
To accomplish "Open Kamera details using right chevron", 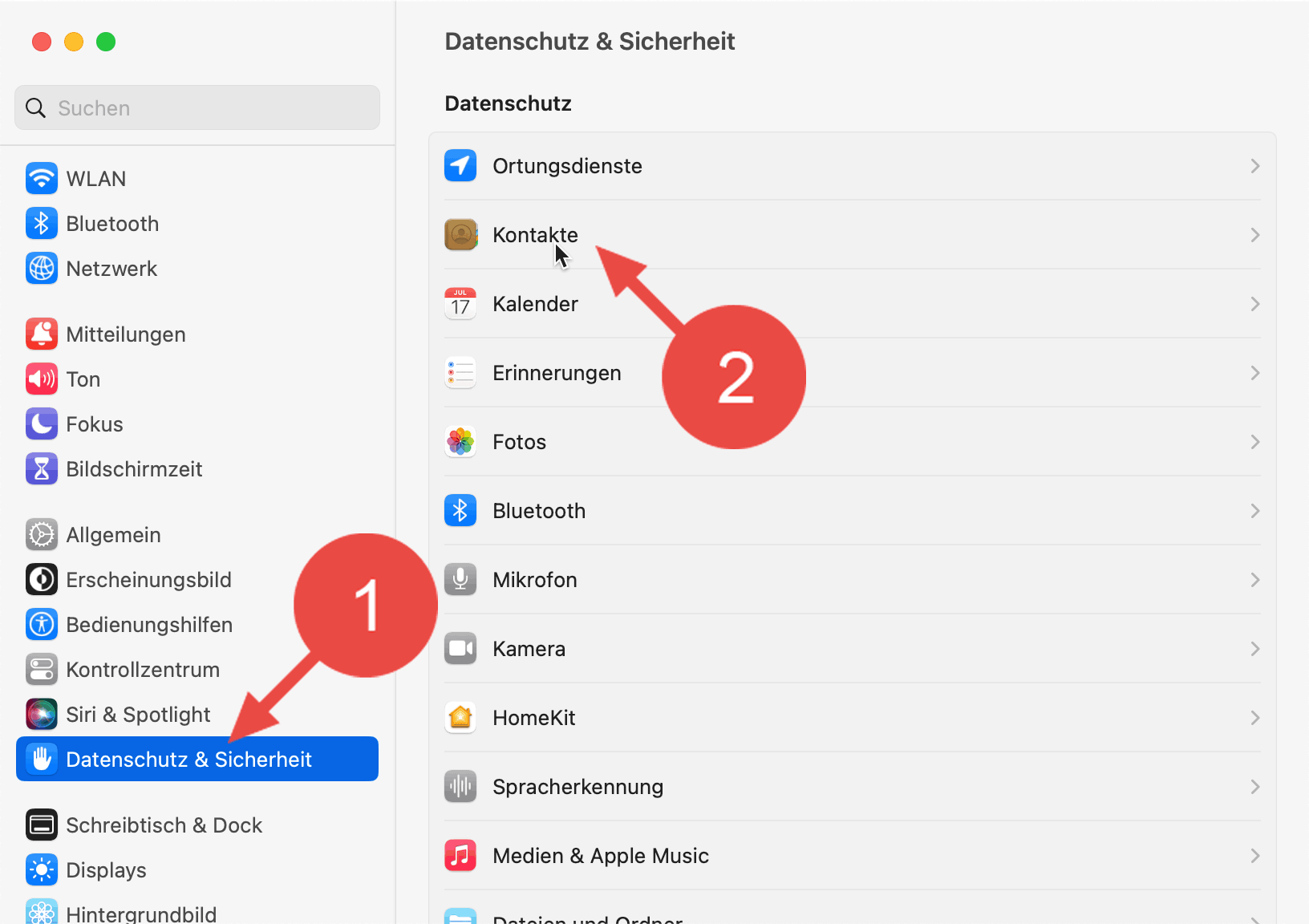I will point(1254,649).
